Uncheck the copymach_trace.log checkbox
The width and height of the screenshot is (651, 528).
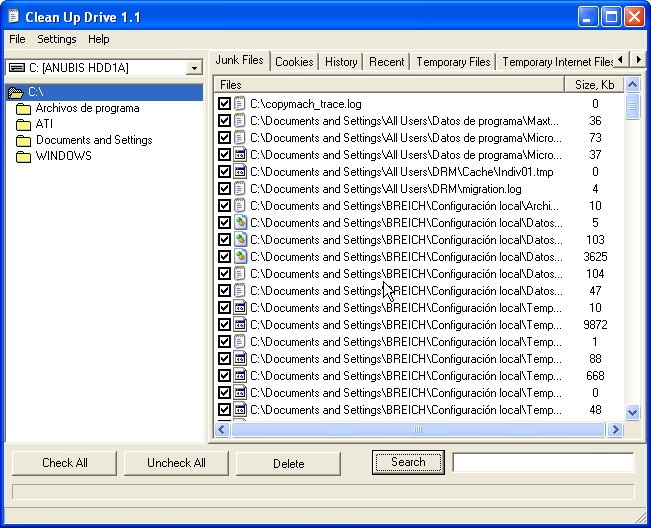[224, 104]
